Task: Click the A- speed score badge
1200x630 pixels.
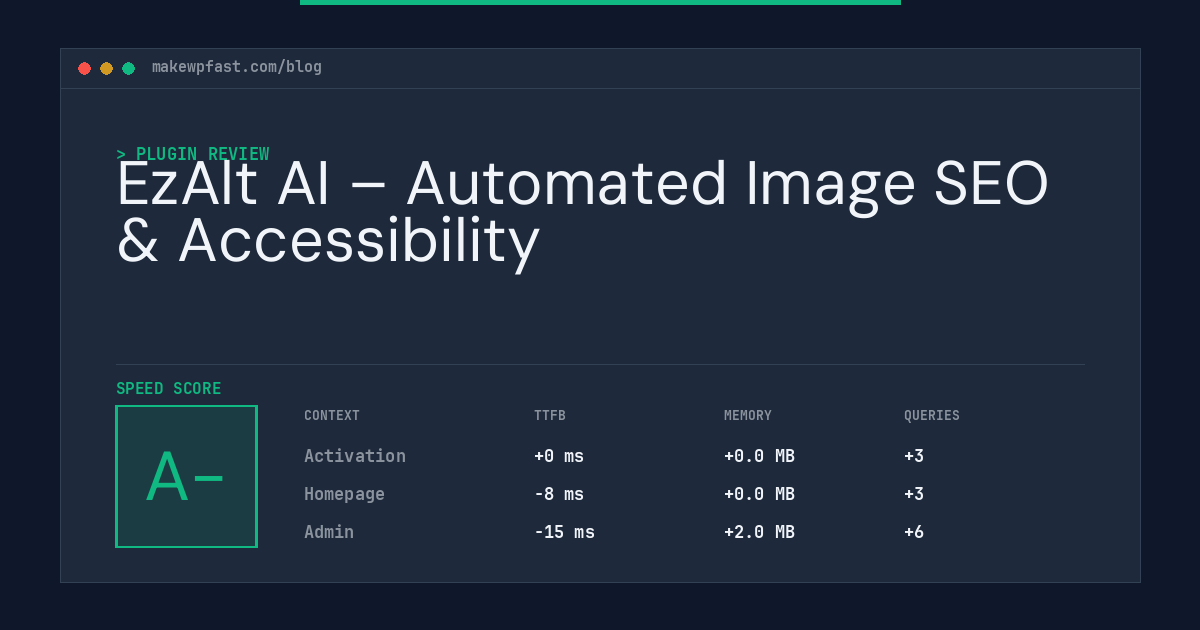Action: tap(186, 476)
